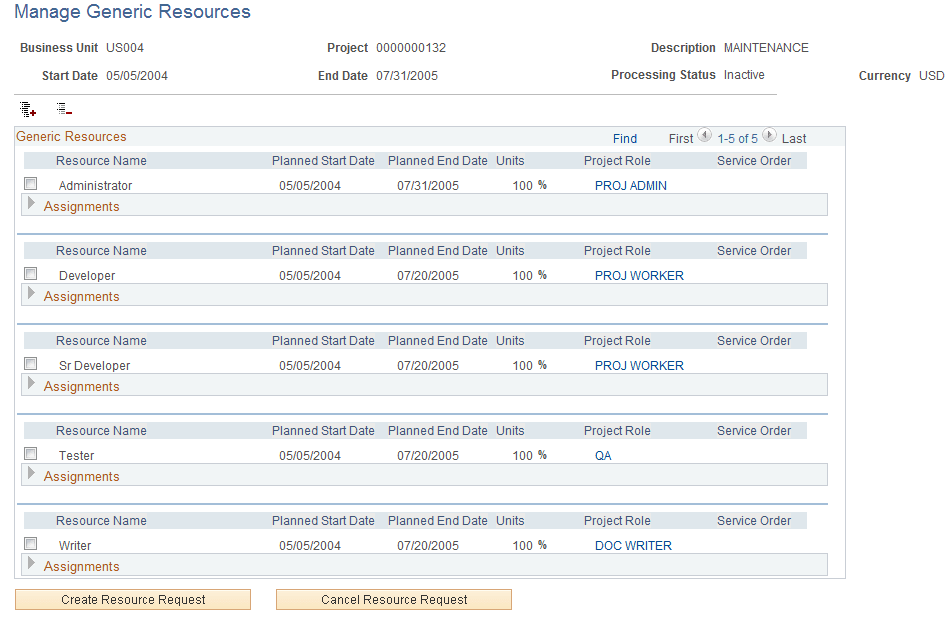Check the Administrator resource checkbox

click(x=30, y=183)
